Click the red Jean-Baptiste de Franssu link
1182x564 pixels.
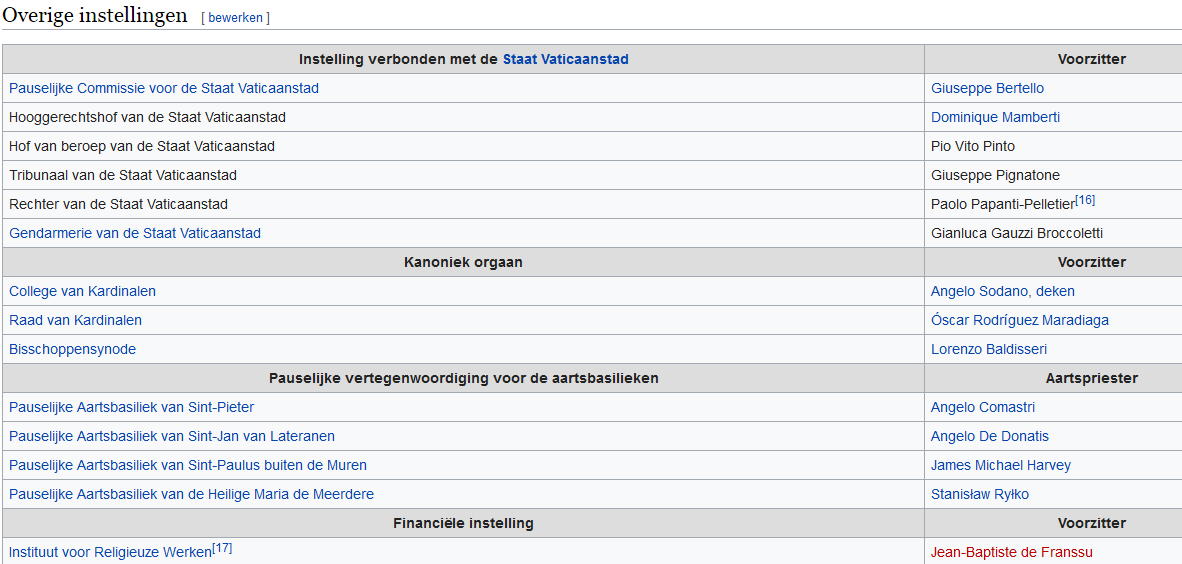[1012, 552]
